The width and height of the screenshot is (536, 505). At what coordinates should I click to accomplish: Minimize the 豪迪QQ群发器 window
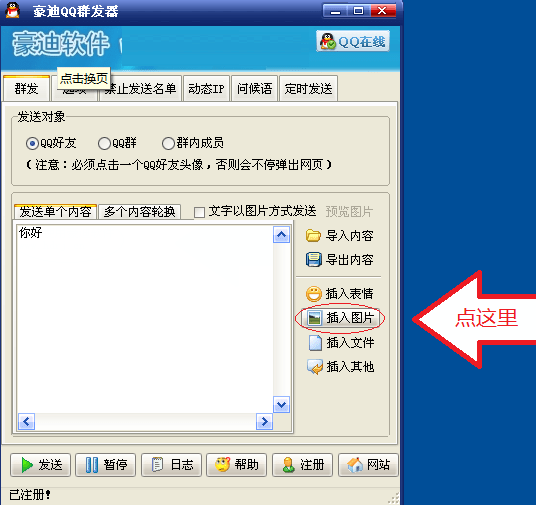point(335,11)
